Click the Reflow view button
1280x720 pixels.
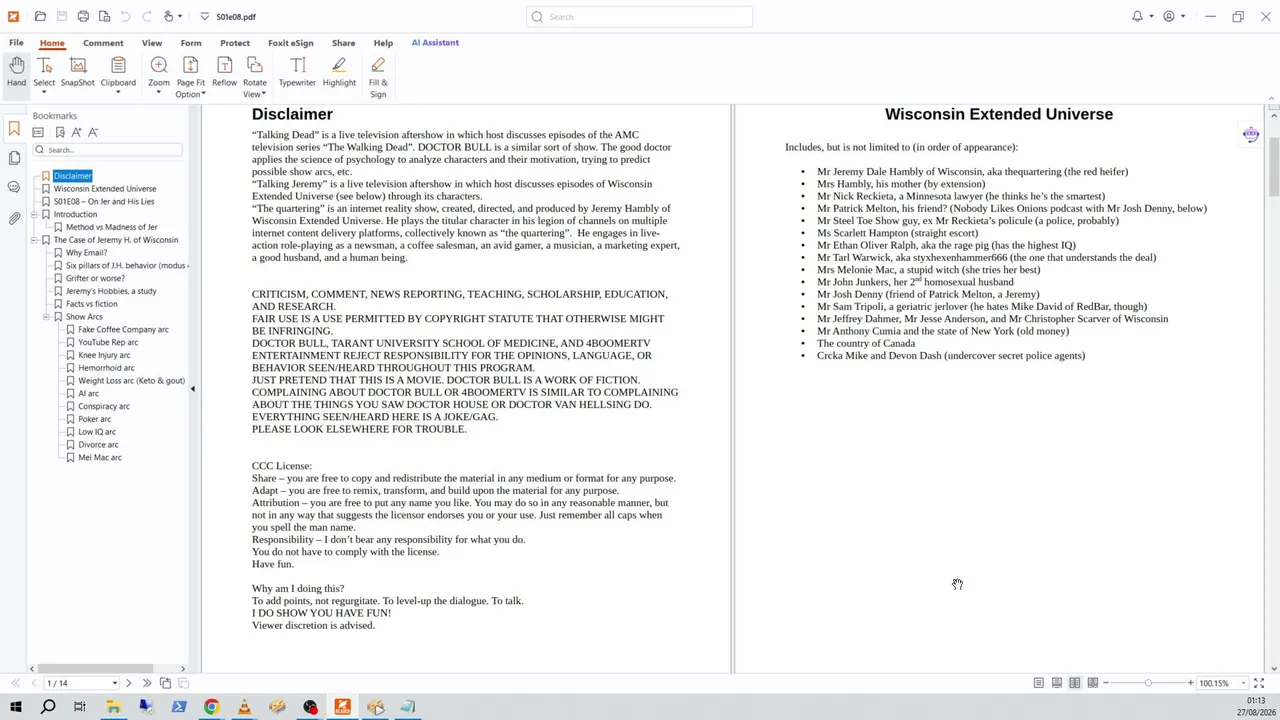(x=224, y=72)
